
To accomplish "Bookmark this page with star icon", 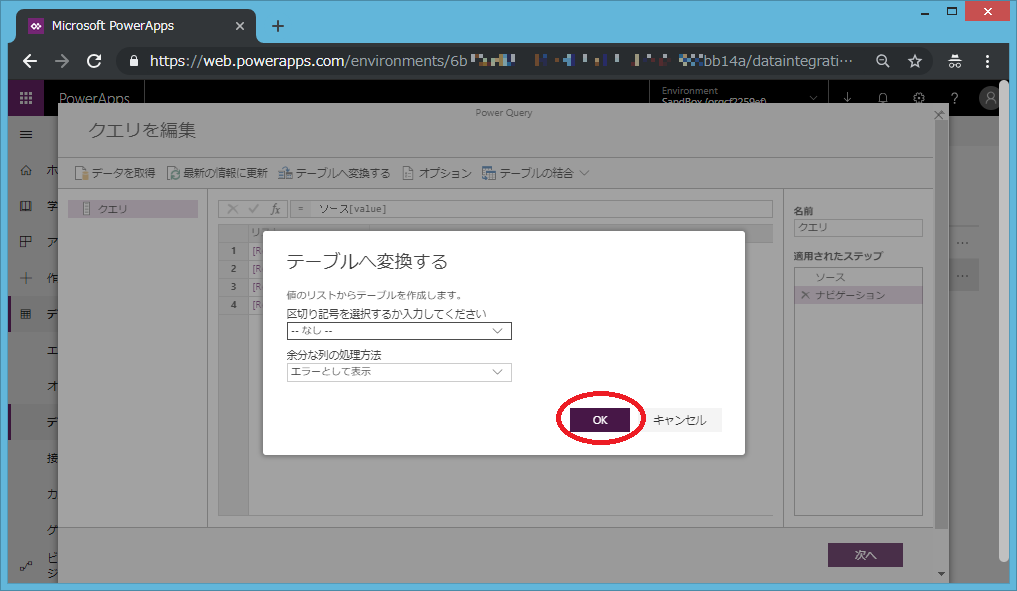I will [914, 61].
